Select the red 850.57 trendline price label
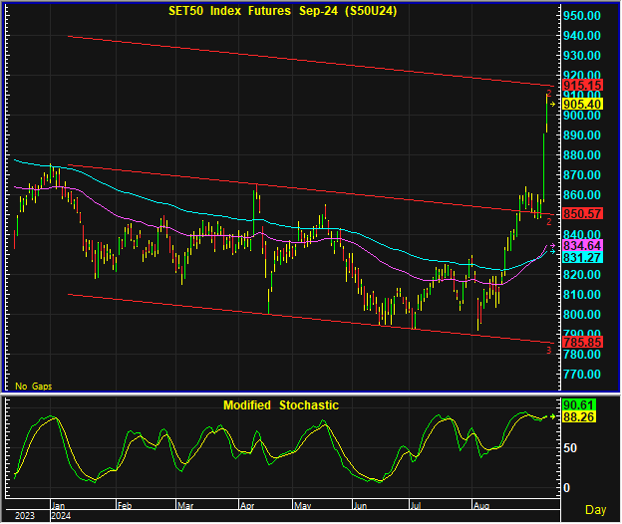The image size is (622, 524). (582, 213)
